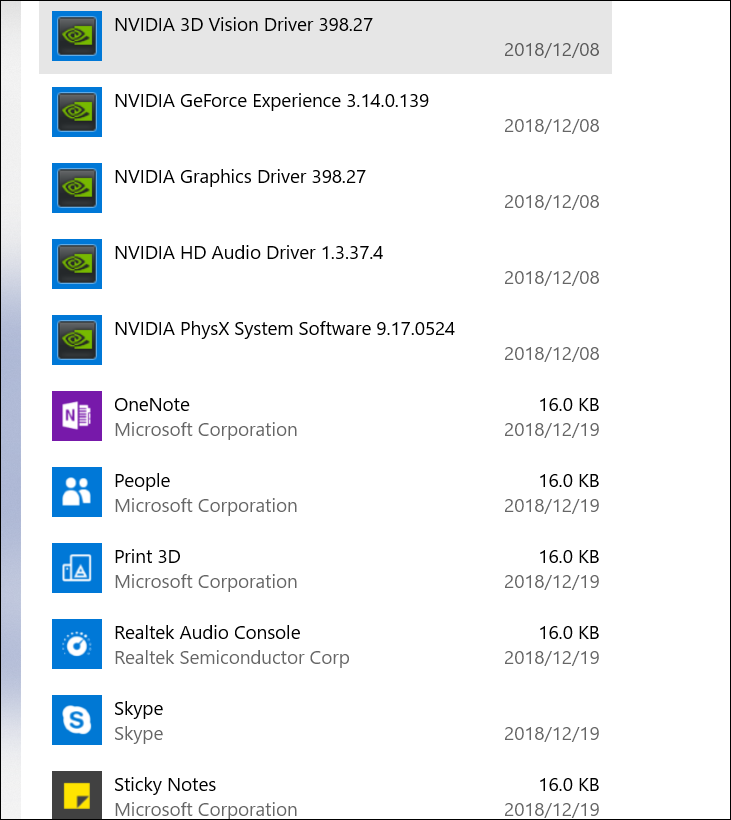
Task: Select the Print 3D app name
Action: click(x=147, y=556)
